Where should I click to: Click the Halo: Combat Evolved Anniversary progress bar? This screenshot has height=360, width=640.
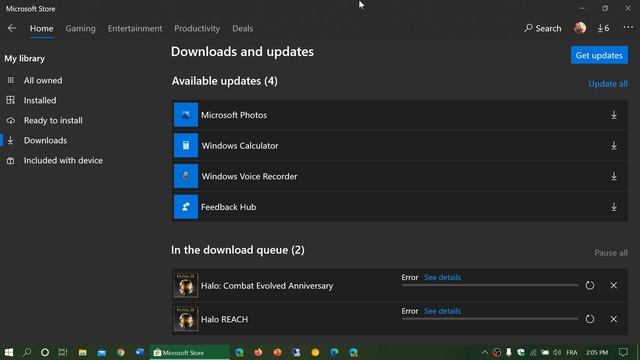[x=489, y=285]
